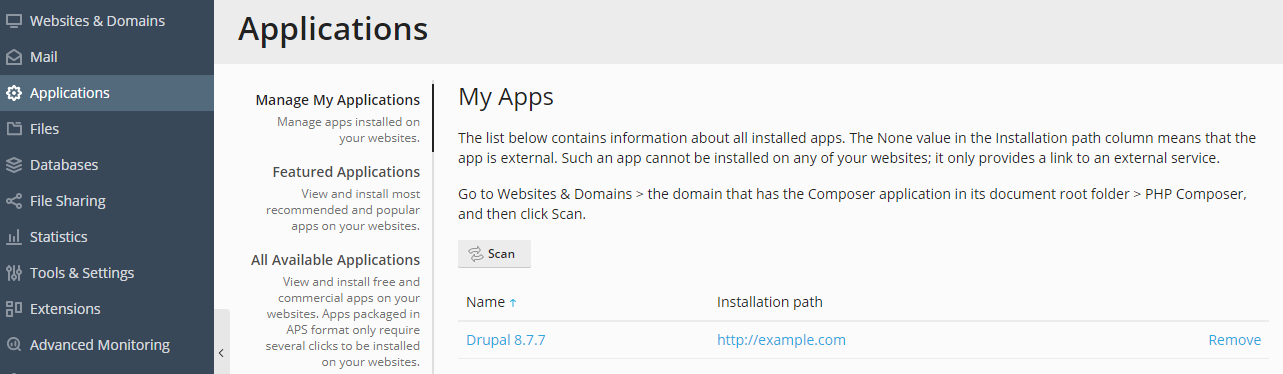Open Websites & Domains in sidebar
This screenshot has width=1283, height=374.
107,21
